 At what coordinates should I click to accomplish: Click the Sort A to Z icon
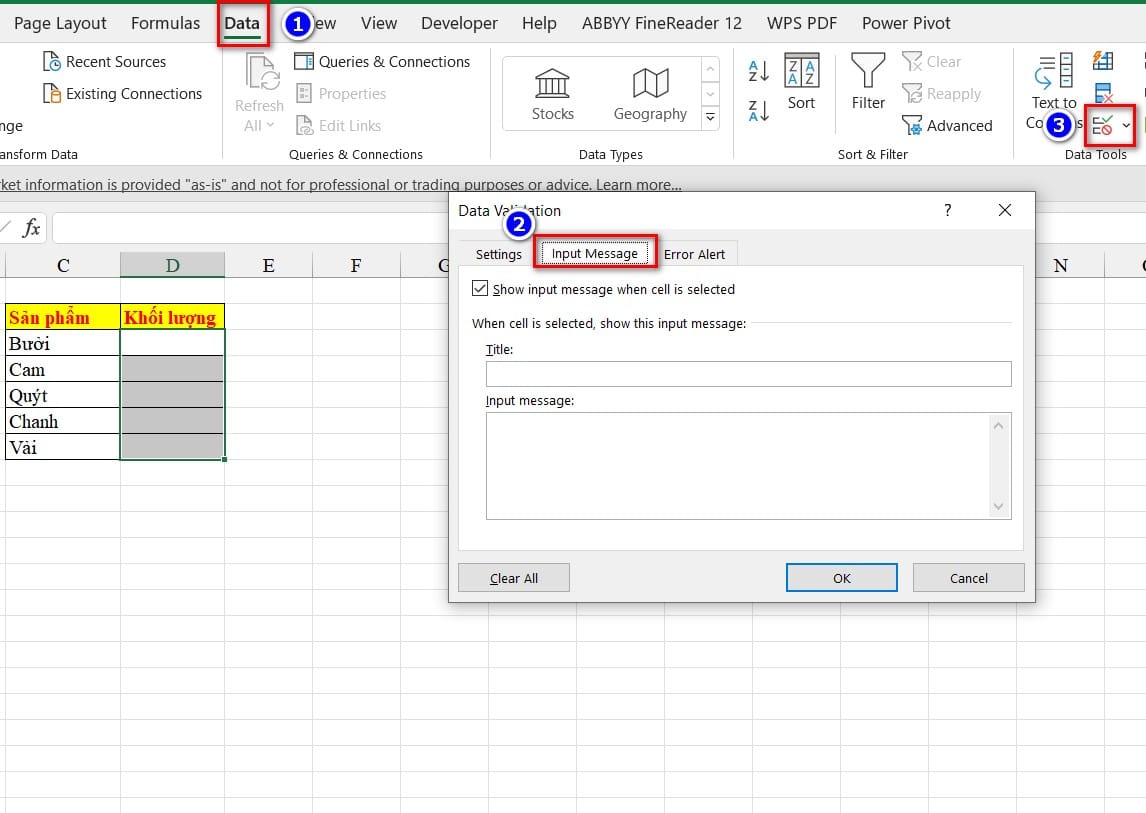click(x=757, y=71)
